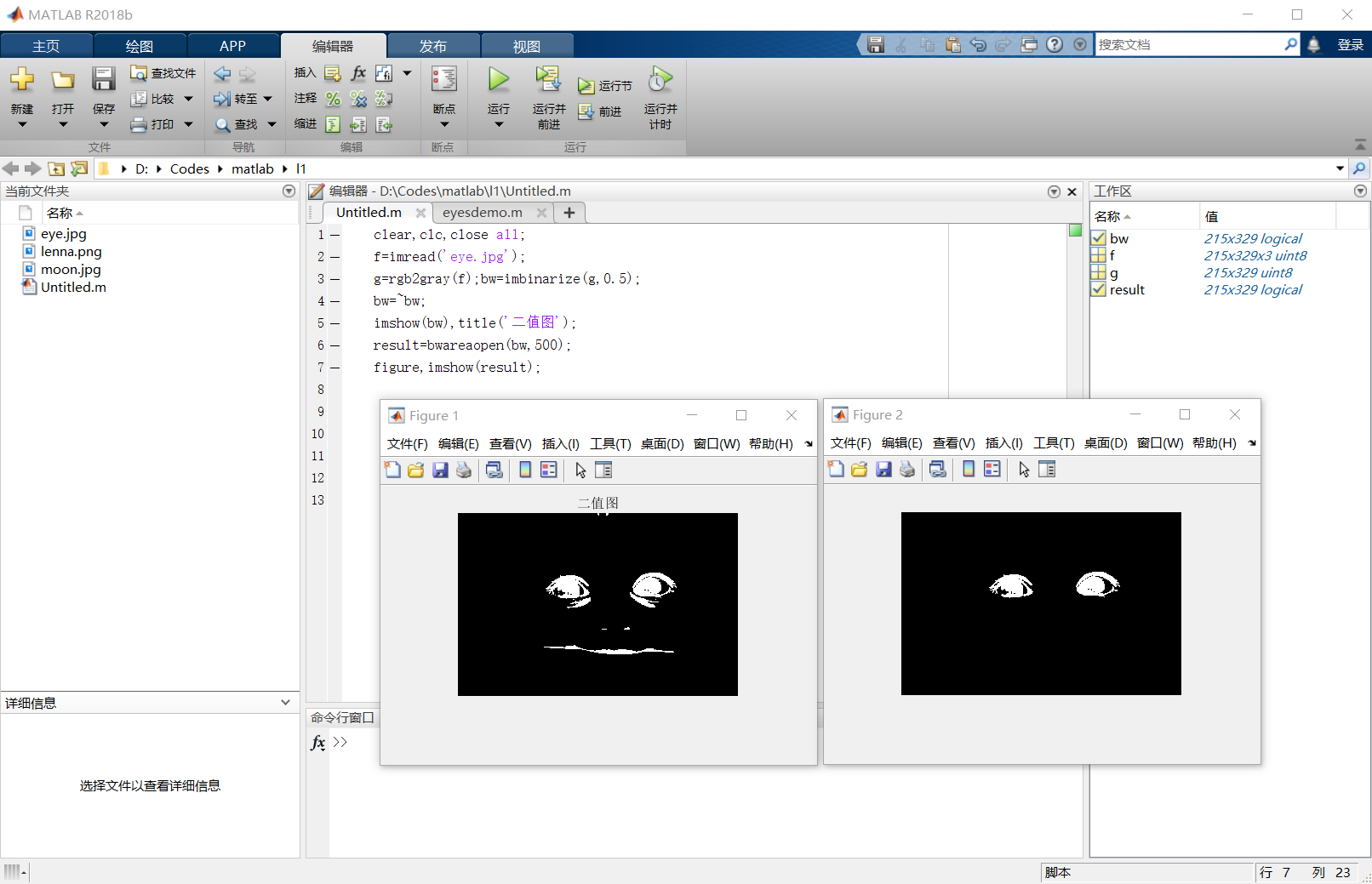This screenshot has height=884, width=1372.
Task: Toggle Property Inspector in Figure 2 toolbar
Action: point(1047,469)
